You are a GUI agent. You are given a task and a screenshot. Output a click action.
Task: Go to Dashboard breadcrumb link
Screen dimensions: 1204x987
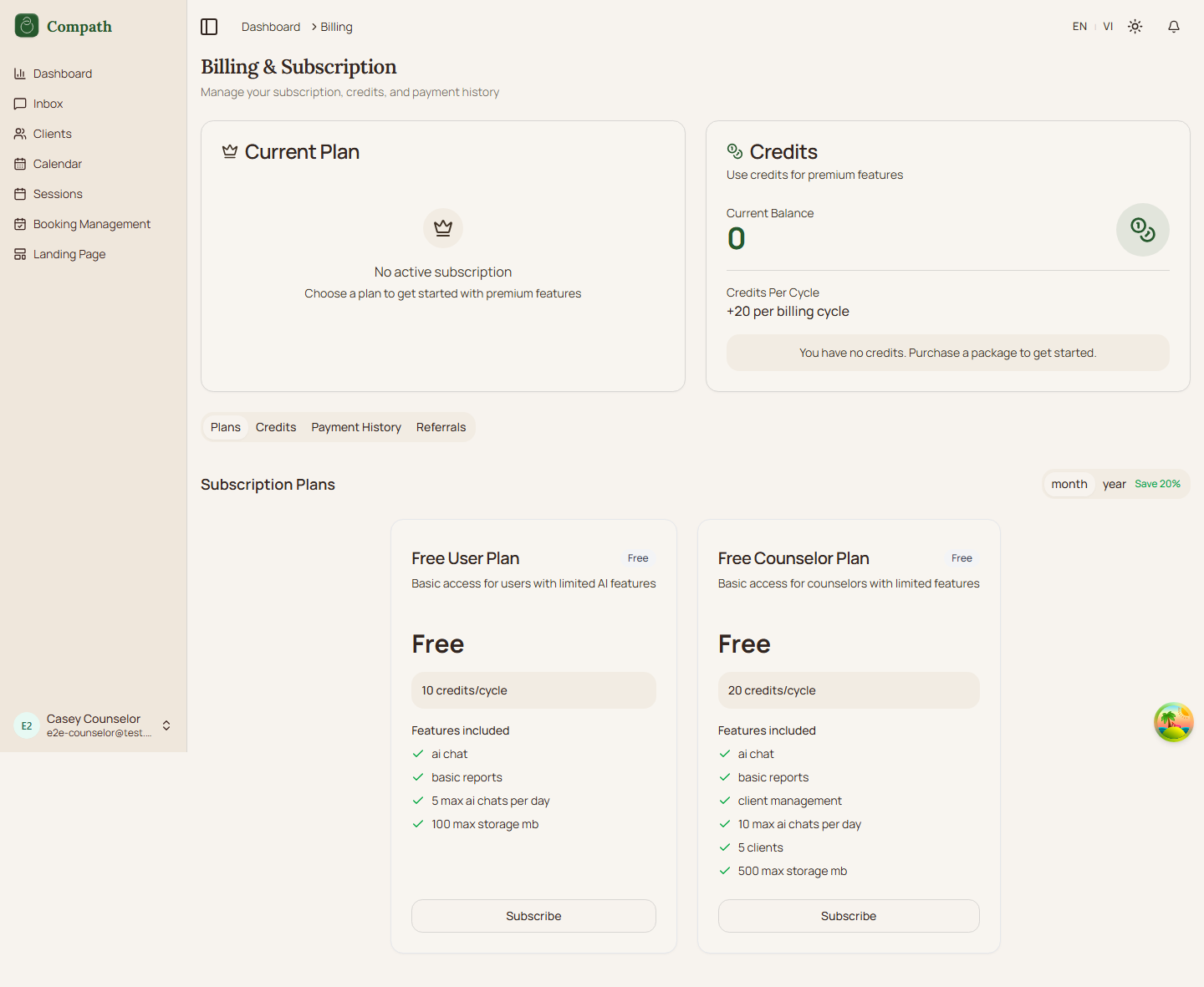coord(271,27)
